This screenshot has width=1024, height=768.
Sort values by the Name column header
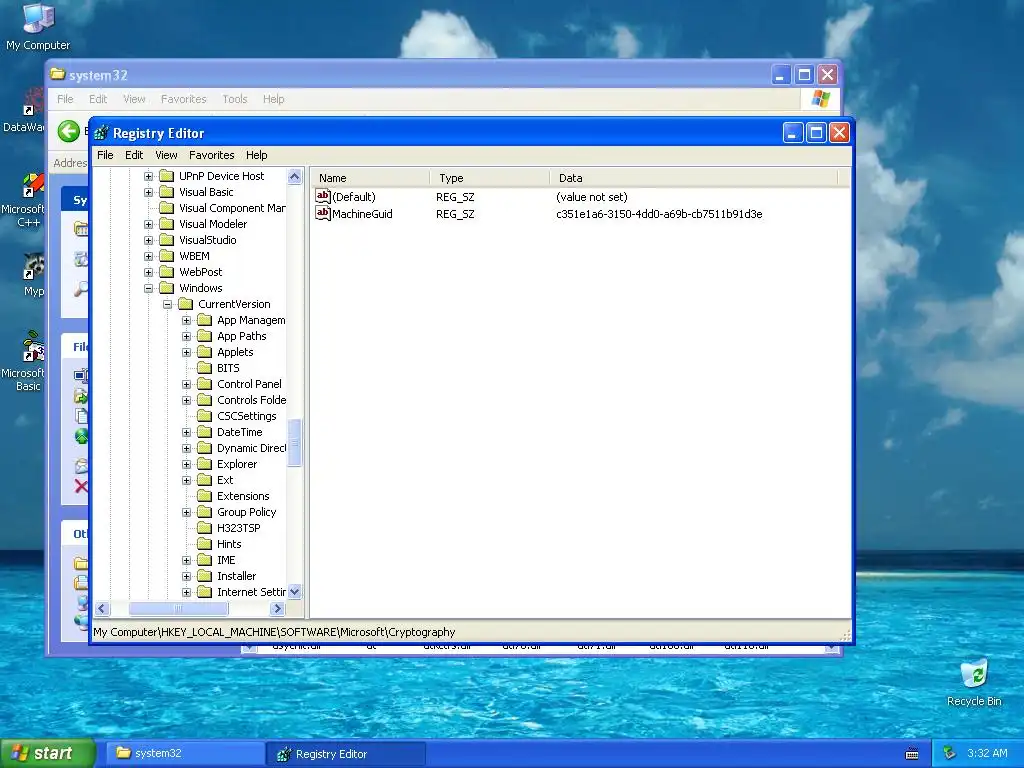click(x=370, y=178)
